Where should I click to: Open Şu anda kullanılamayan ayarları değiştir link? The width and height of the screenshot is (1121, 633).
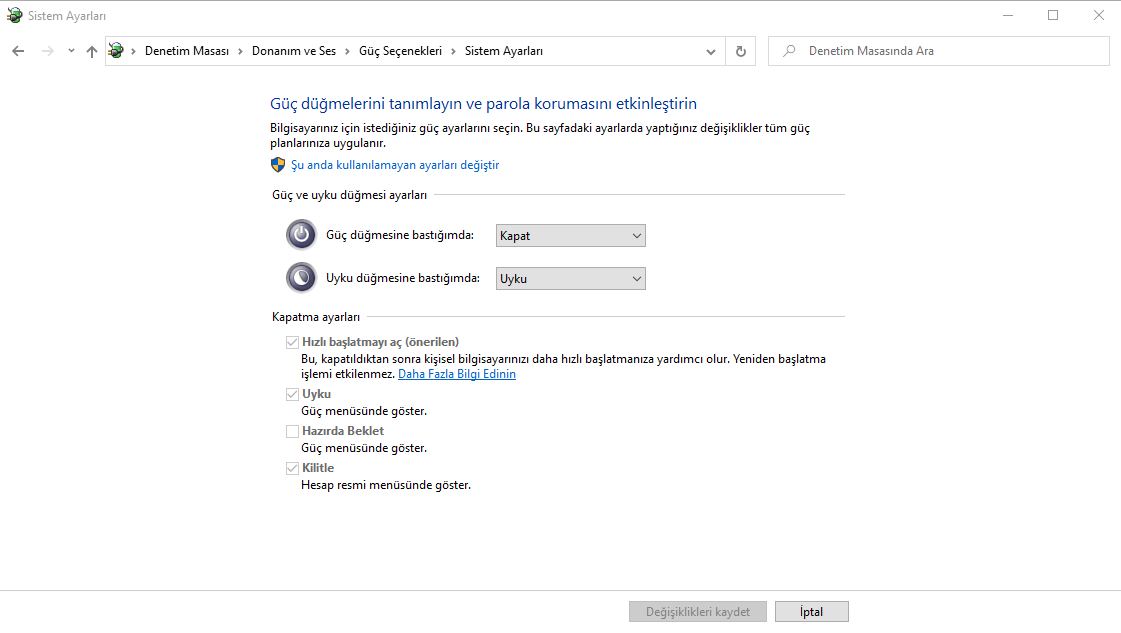(395, 165)
